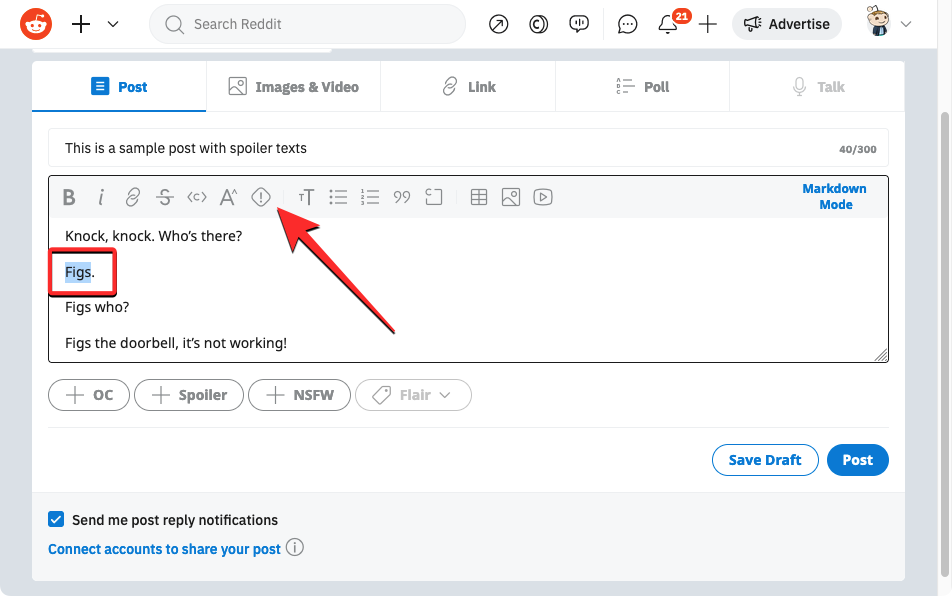Image resolution: width=952 pixels, height=596 pixels.
Task: Toggle the Spoiler tag on post
Action: pyautogui.click(x=188, y=395)
